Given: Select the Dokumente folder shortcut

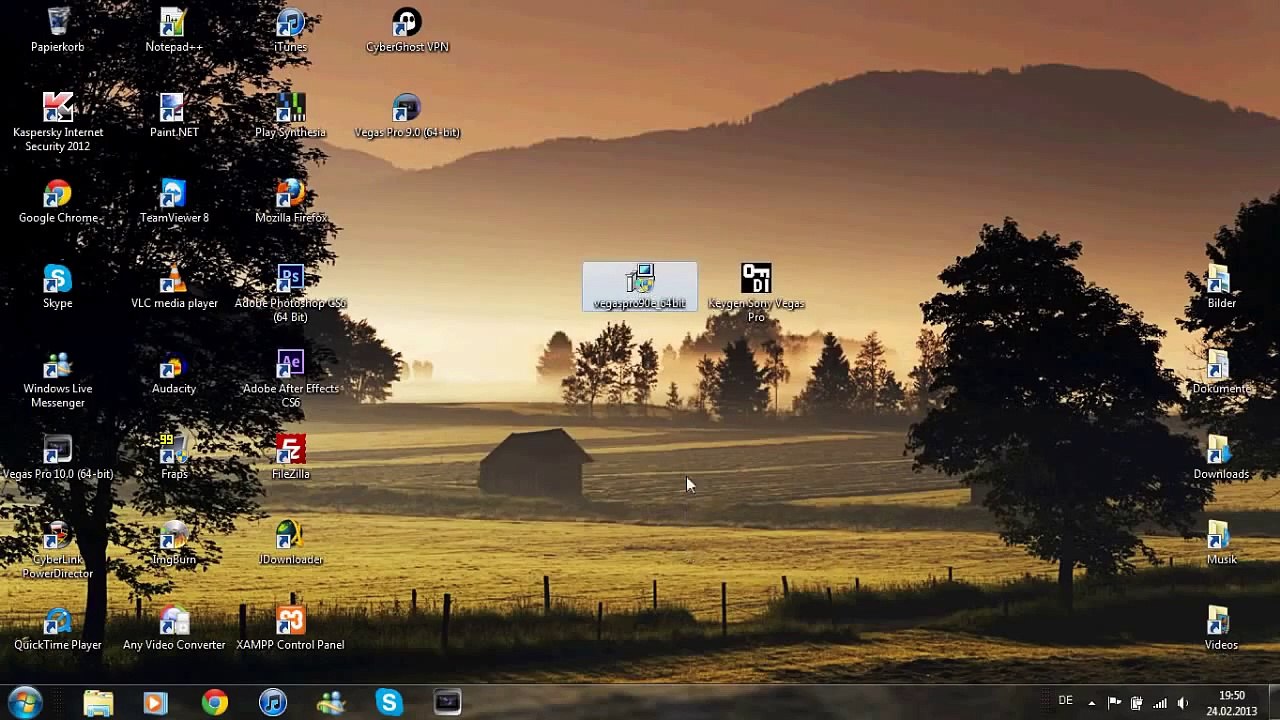Looking at the screenshot, I should (1221, 372).
